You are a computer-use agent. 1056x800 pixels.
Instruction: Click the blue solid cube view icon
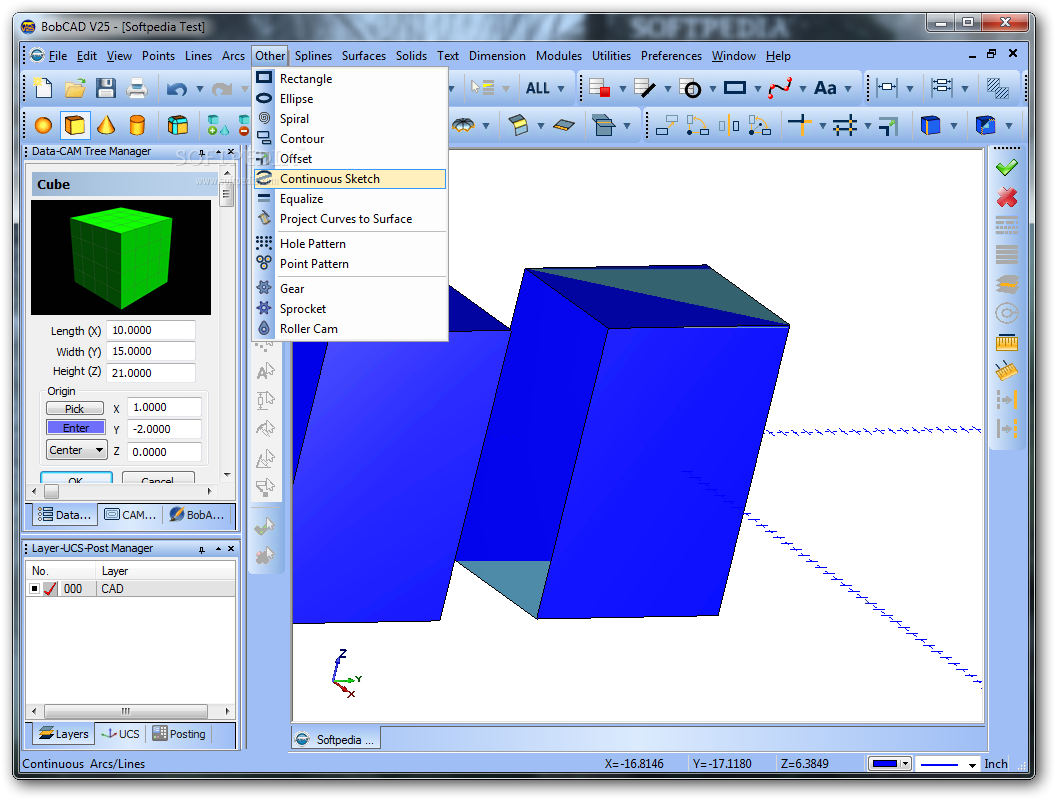[x=930, y=125]
